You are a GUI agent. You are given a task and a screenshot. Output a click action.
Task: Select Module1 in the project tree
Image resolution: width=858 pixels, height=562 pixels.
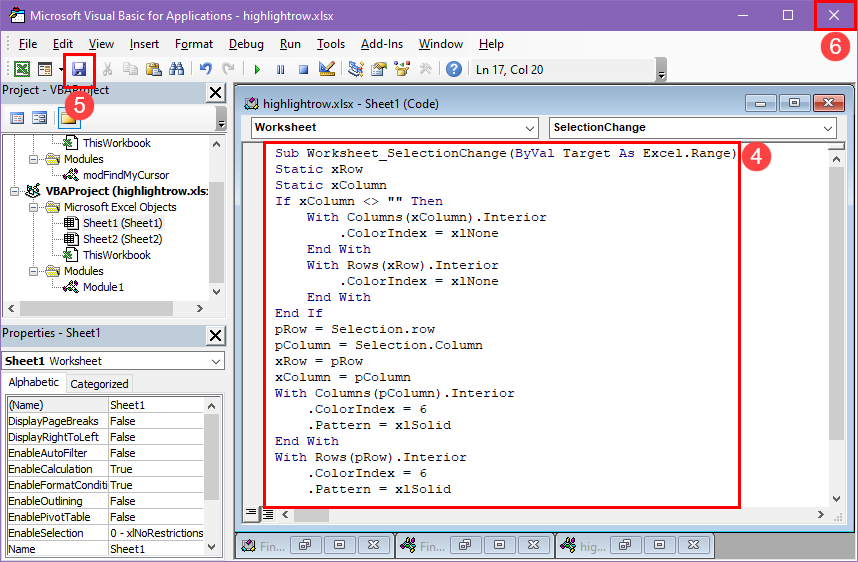click(103, 287)
